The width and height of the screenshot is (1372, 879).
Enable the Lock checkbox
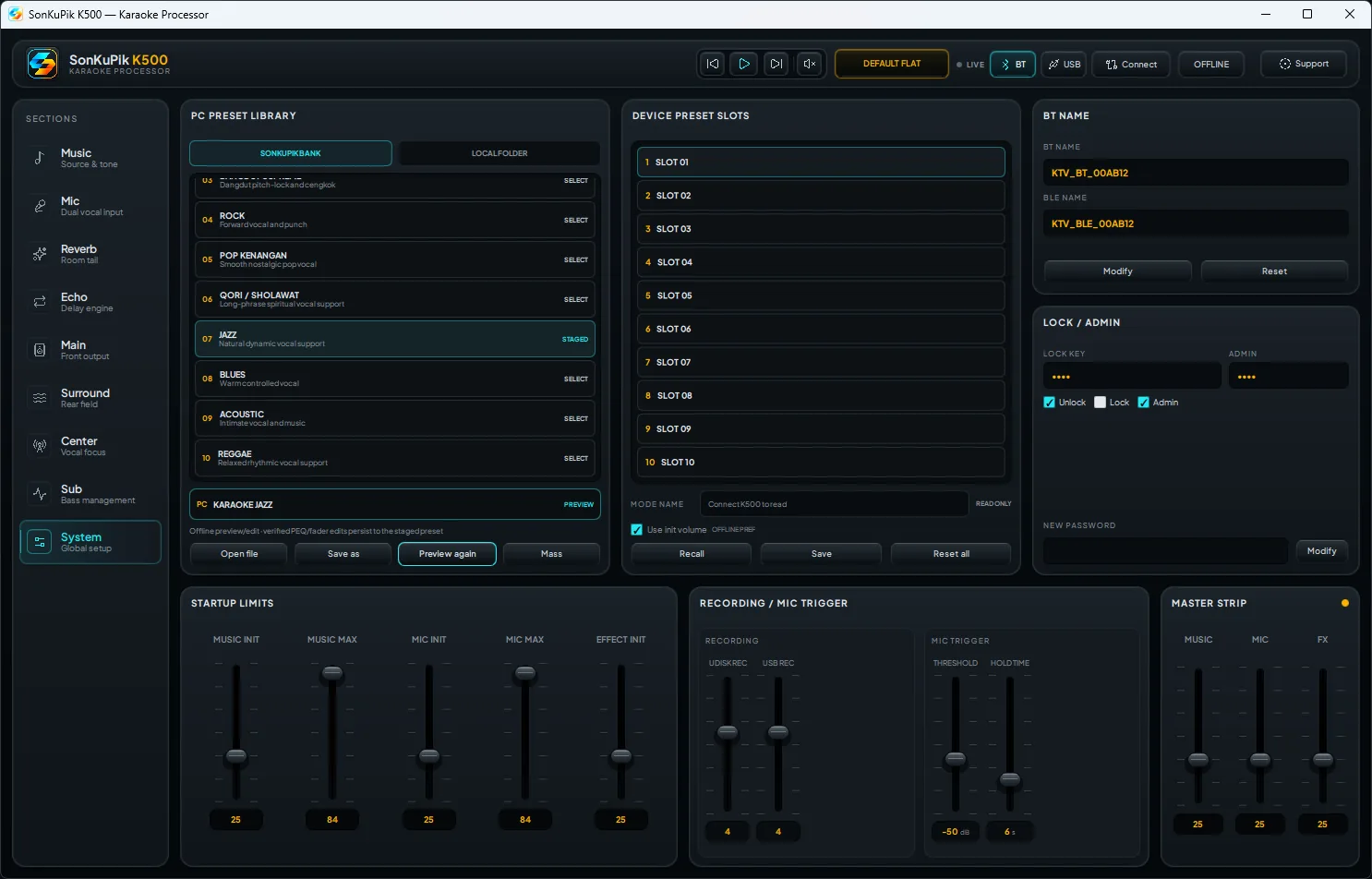point(1100,403)
